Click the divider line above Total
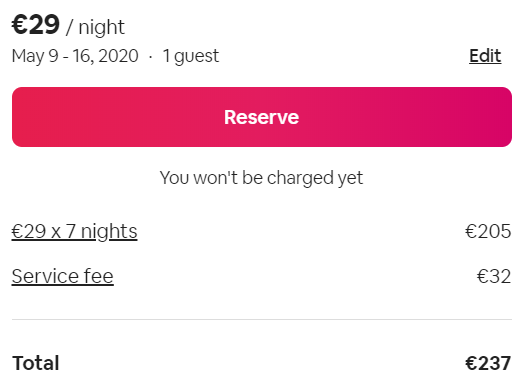532x382 pixels. click(262, 319)
